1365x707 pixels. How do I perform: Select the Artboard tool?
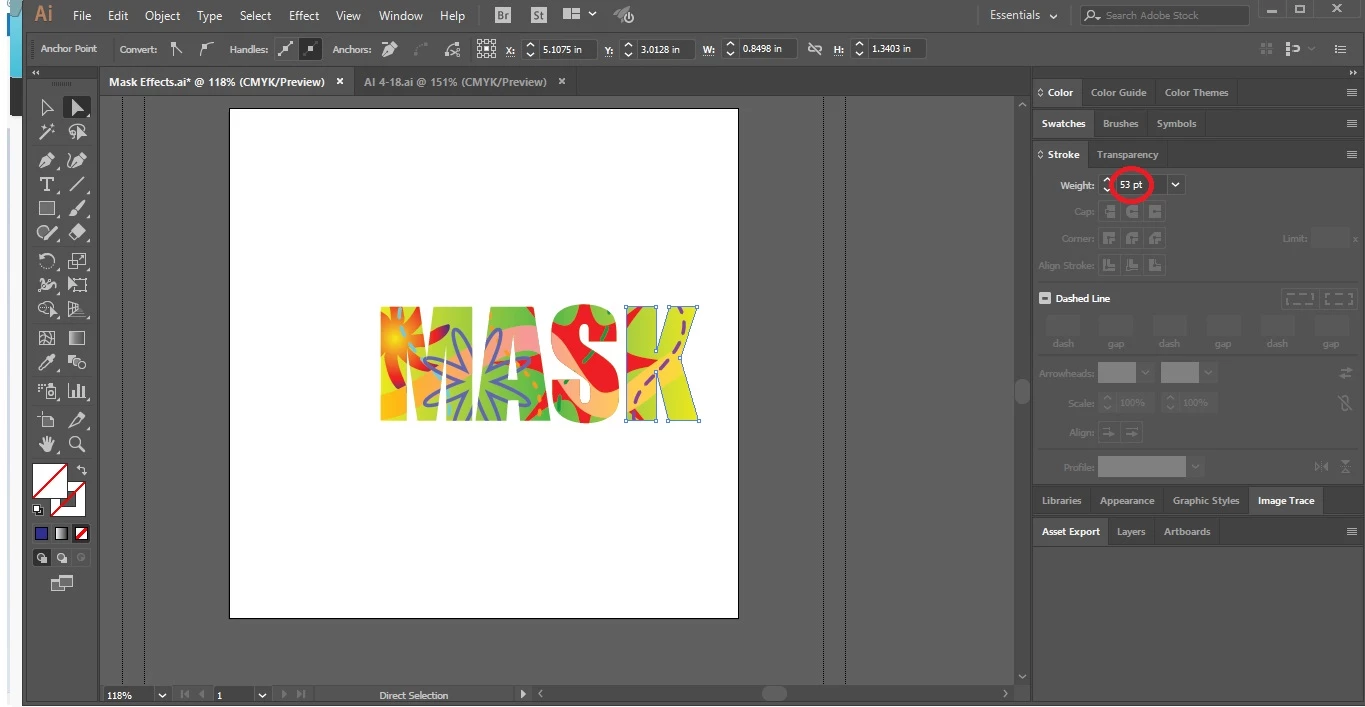tap(47, 420)
